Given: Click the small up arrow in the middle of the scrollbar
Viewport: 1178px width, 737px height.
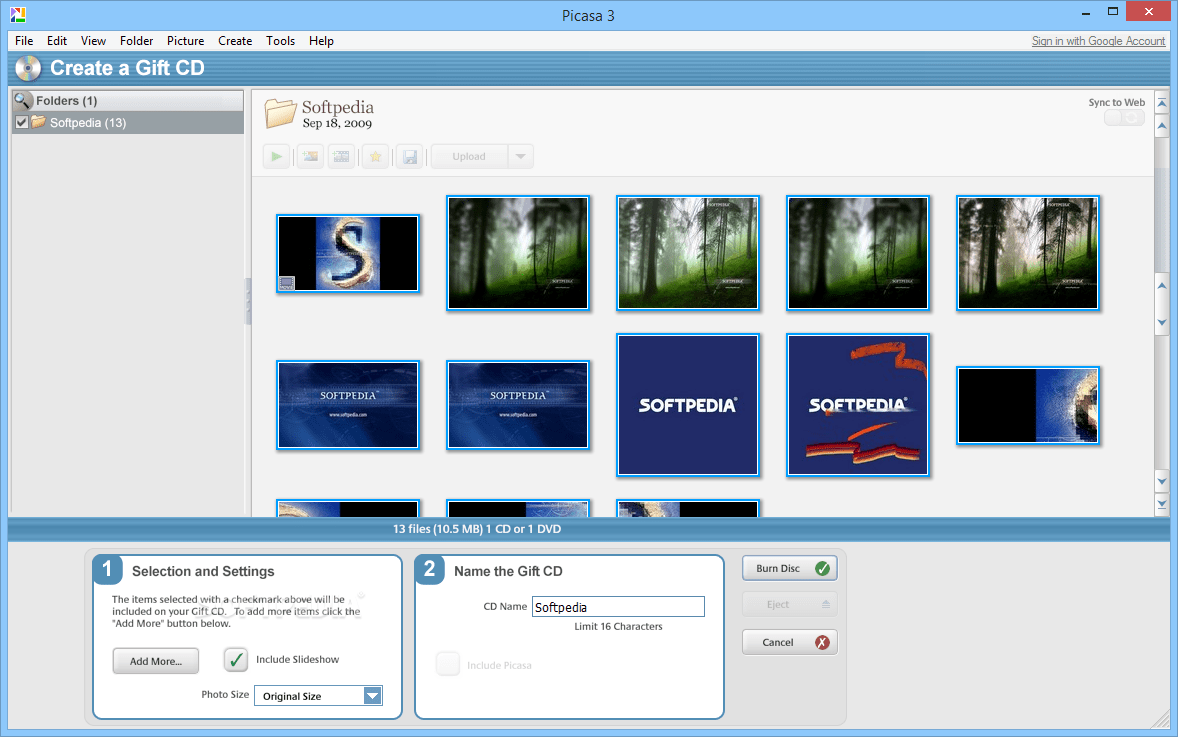Looking at the screenshot, I should [x=1162, y=285].
